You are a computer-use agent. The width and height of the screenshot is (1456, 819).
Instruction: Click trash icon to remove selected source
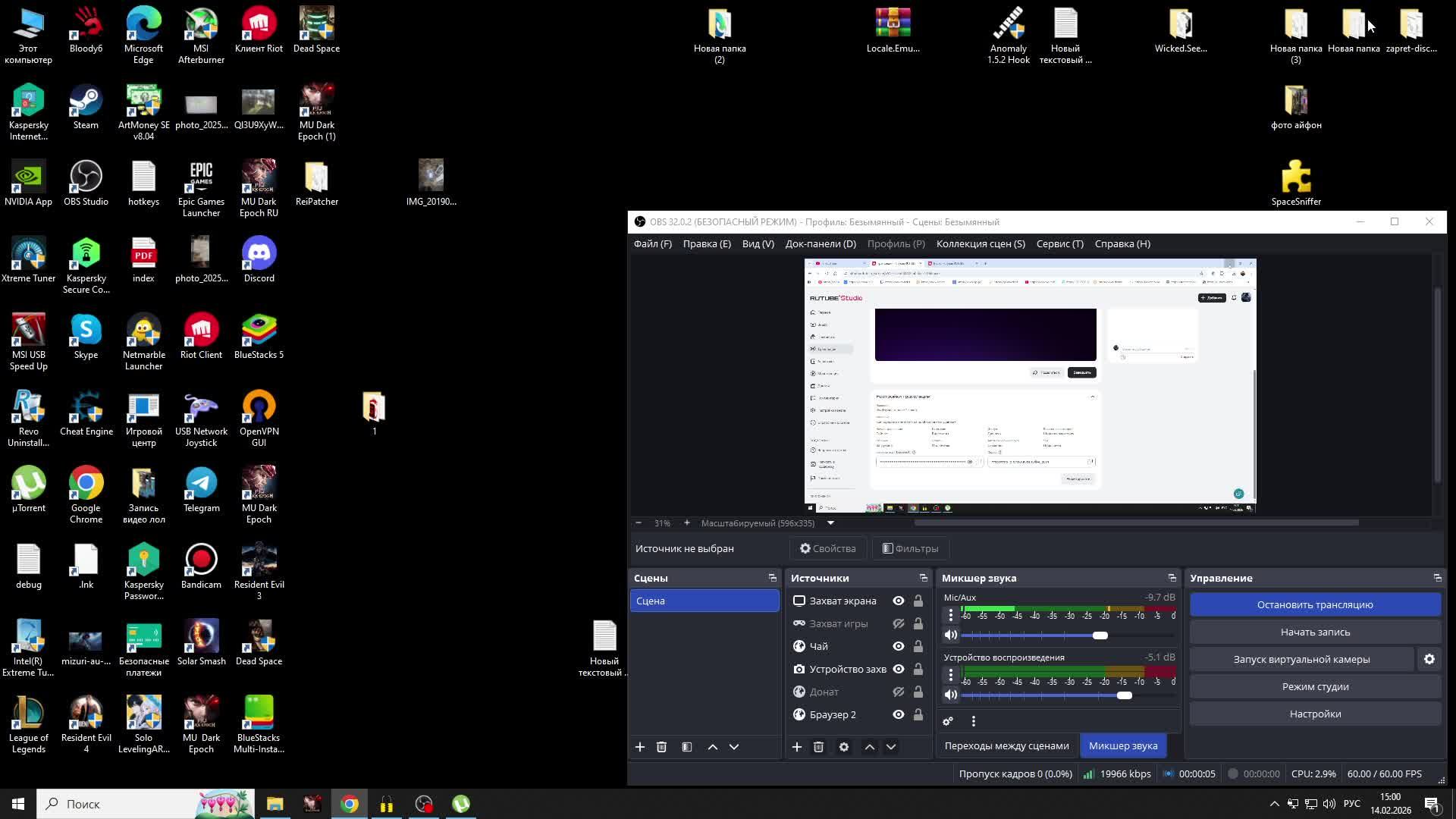(x=818, y=747)
